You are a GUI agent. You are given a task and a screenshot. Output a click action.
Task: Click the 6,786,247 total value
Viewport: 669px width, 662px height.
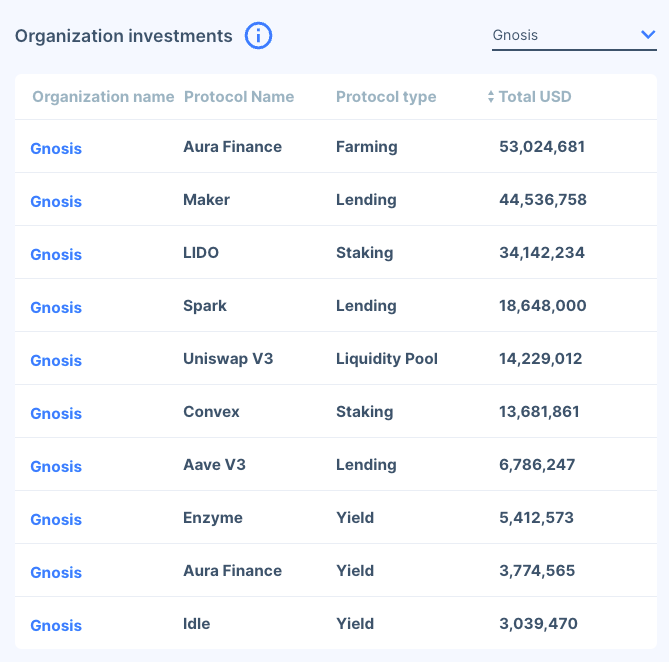click(x=537, y=465)
